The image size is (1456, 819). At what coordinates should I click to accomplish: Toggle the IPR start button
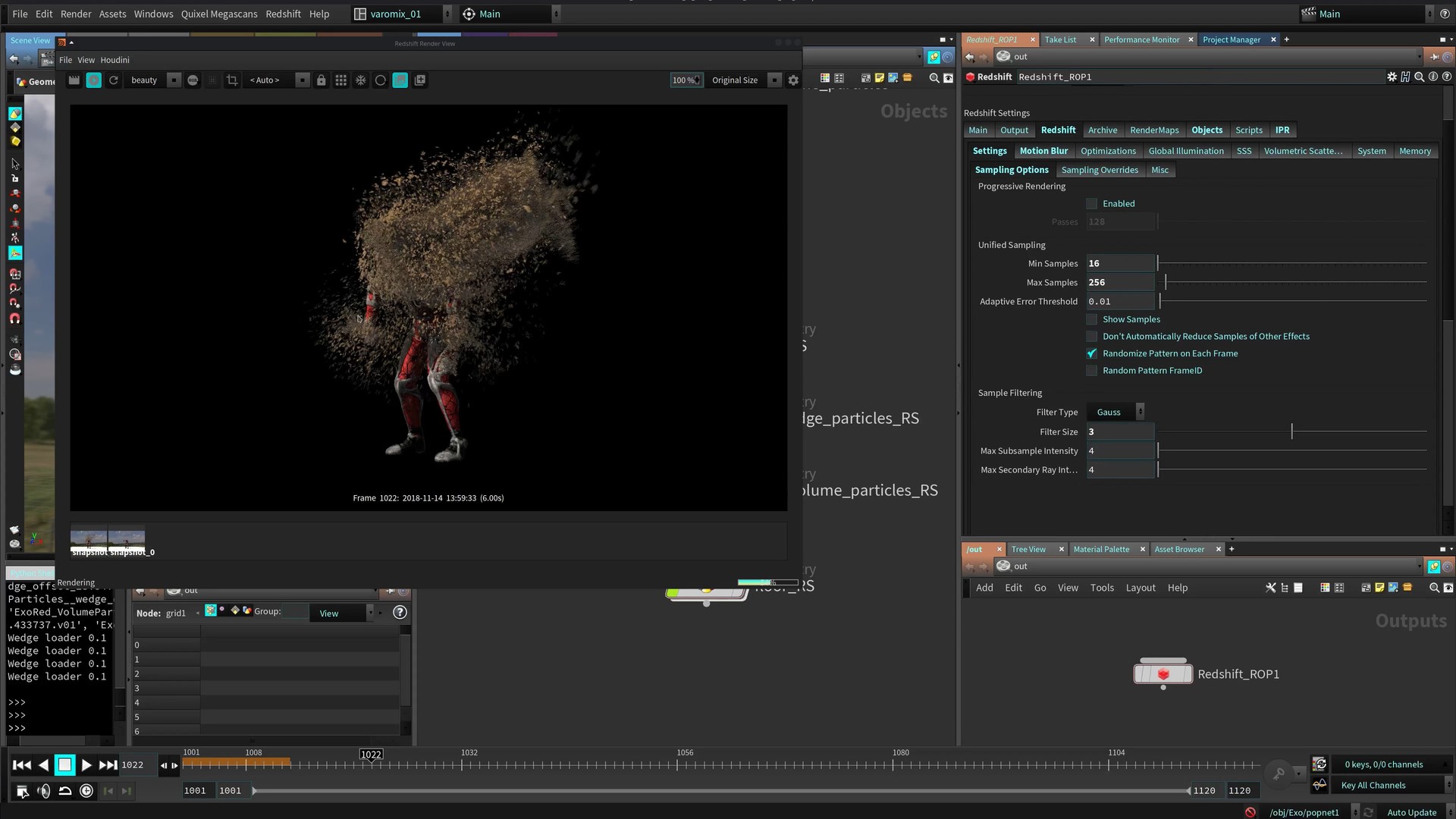(93, 80)
